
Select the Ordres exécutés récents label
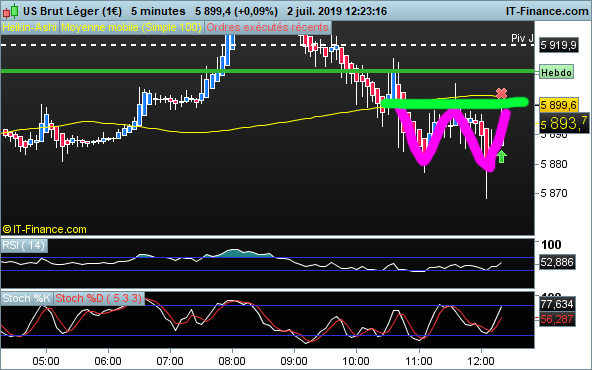(x=268, y=28)
